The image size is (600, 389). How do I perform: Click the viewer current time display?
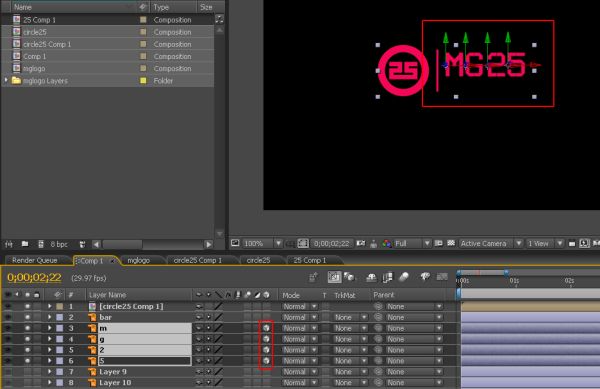tap(332, 243)
